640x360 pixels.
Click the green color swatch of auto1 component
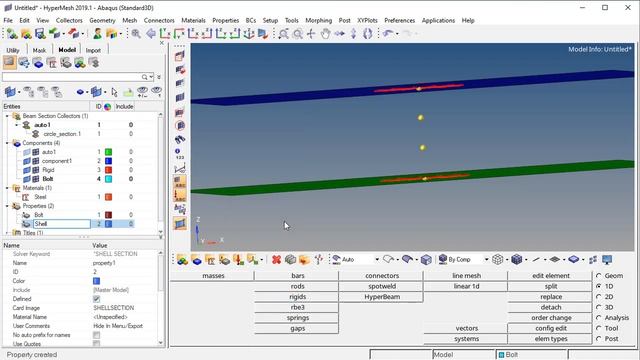coord(109,152)
